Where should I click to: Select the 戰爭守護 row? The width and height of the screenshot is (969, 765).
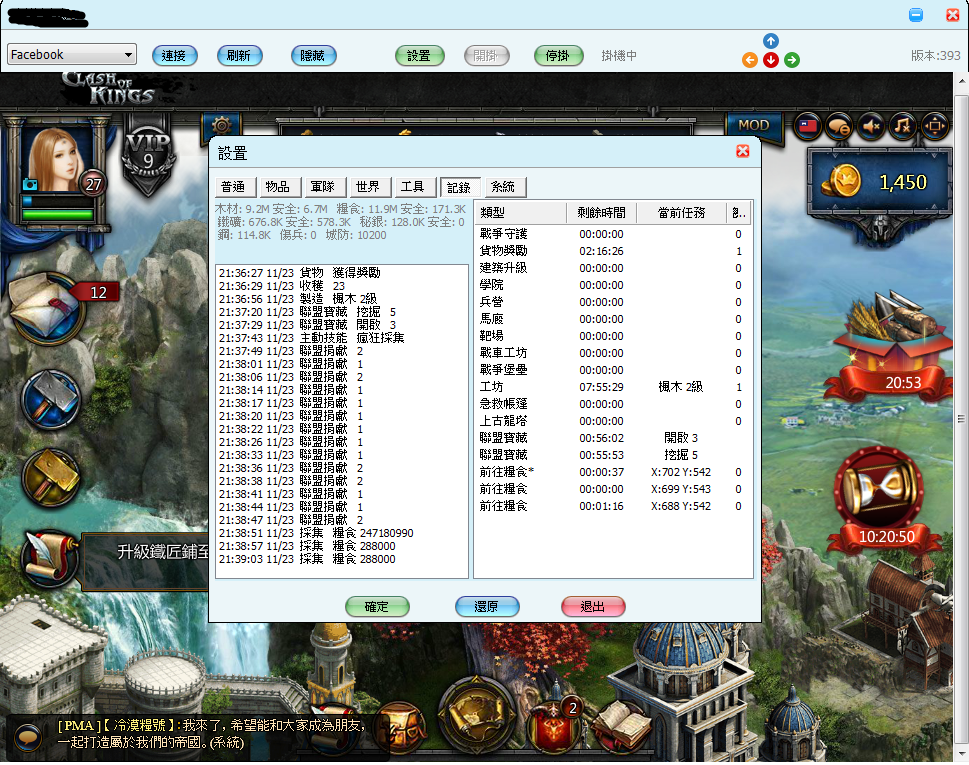612,234
